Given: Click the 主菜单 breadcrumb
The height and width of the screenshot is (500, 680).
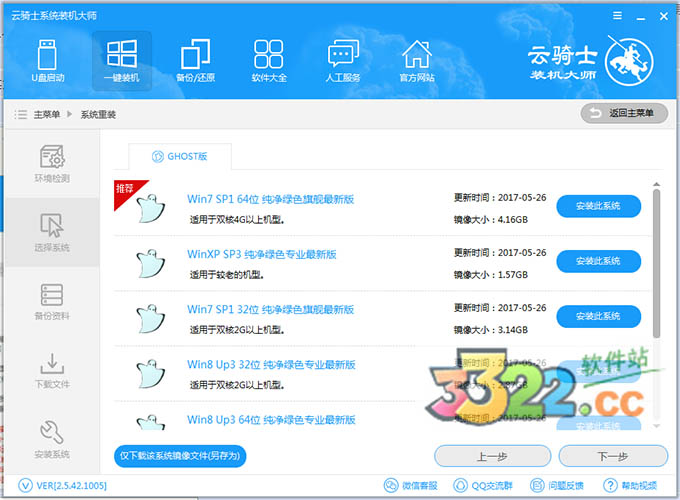Looking at the screenshot, I should click(47, 114).
